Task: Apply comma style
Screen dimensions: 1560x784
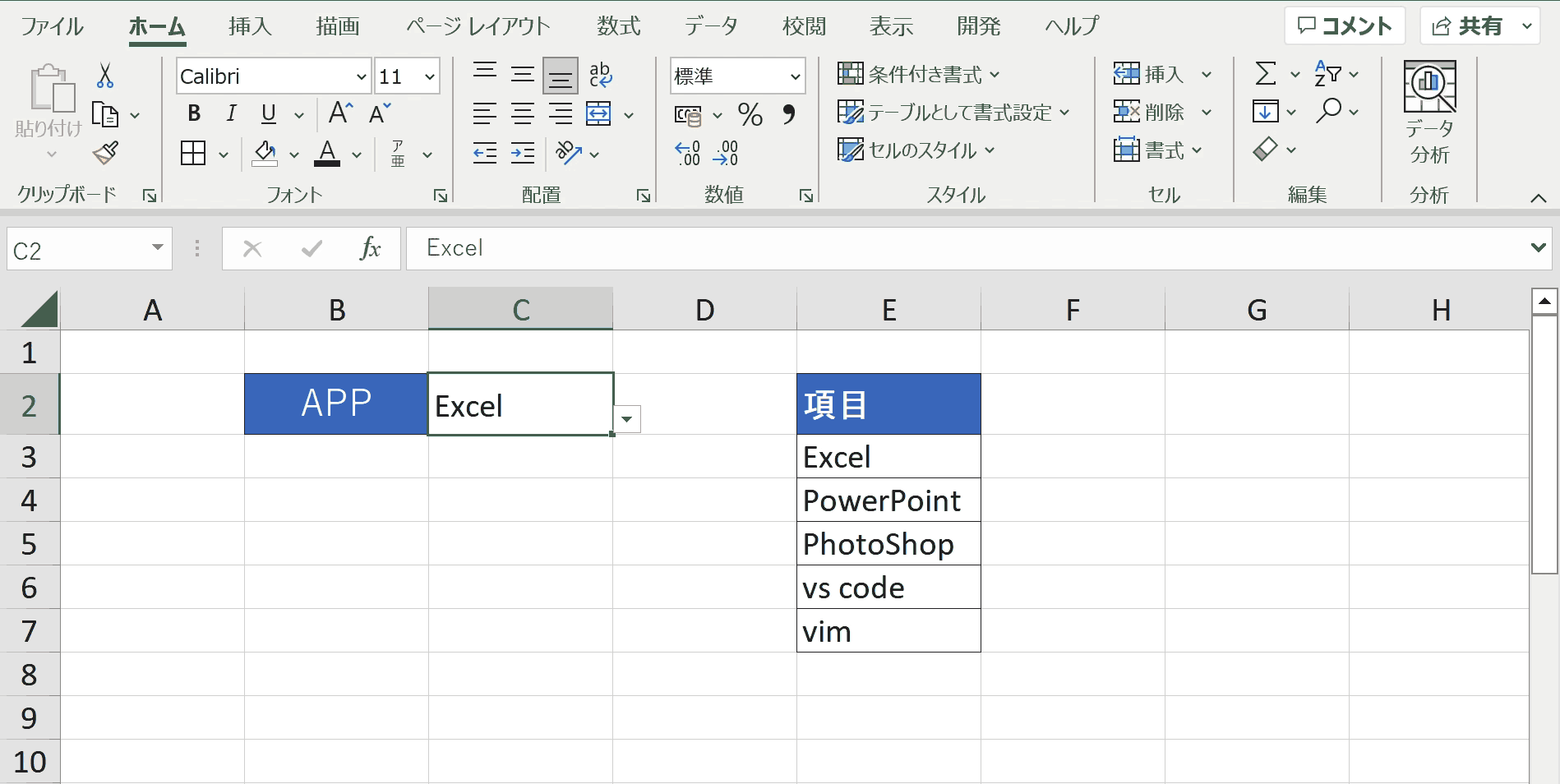Action: 789,113
